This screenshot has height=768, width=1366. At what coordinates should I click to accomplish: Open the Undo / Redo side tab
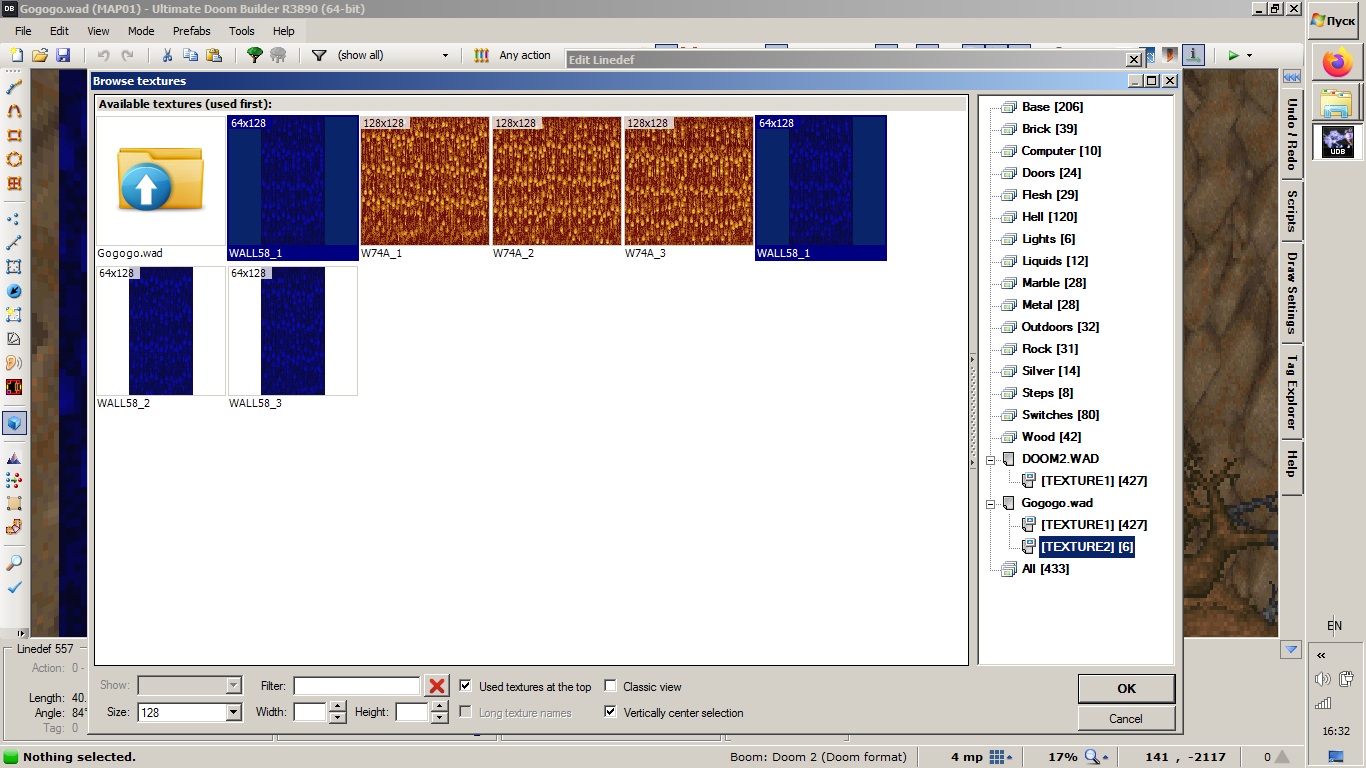[x=1292, y=133]
